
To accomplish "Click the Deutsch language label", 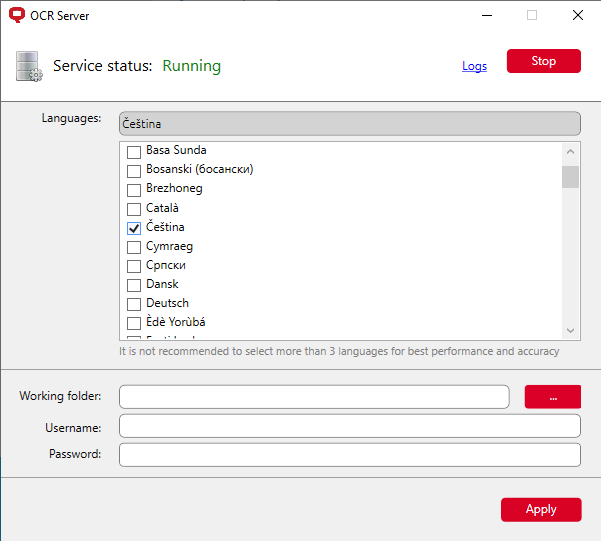I will [x=167, y=303].
